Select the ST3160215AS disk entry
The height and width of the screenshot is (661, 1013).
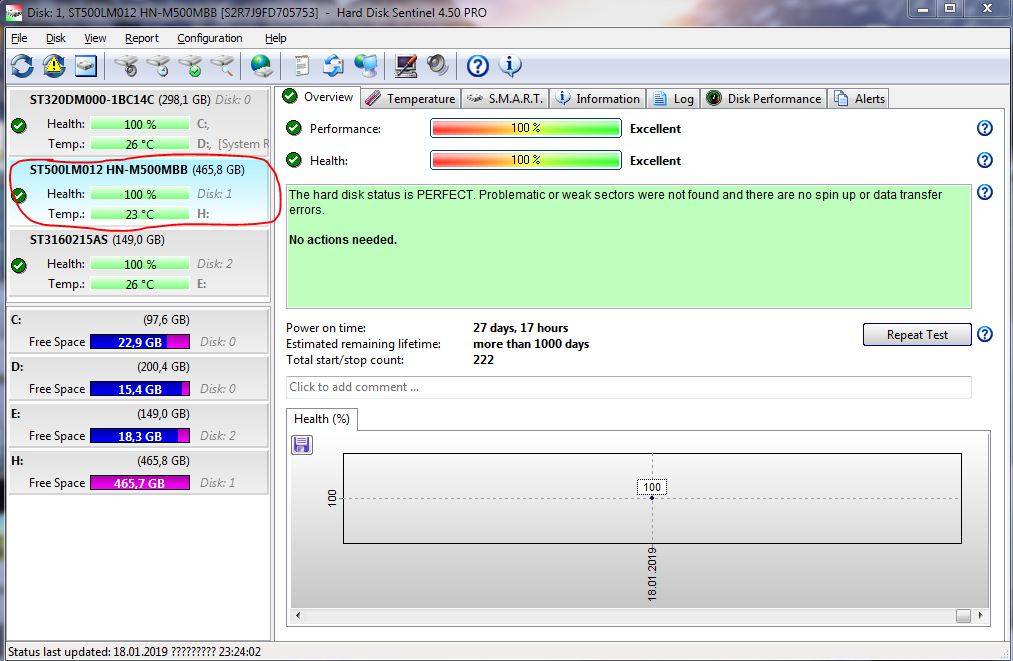point(138,262)
